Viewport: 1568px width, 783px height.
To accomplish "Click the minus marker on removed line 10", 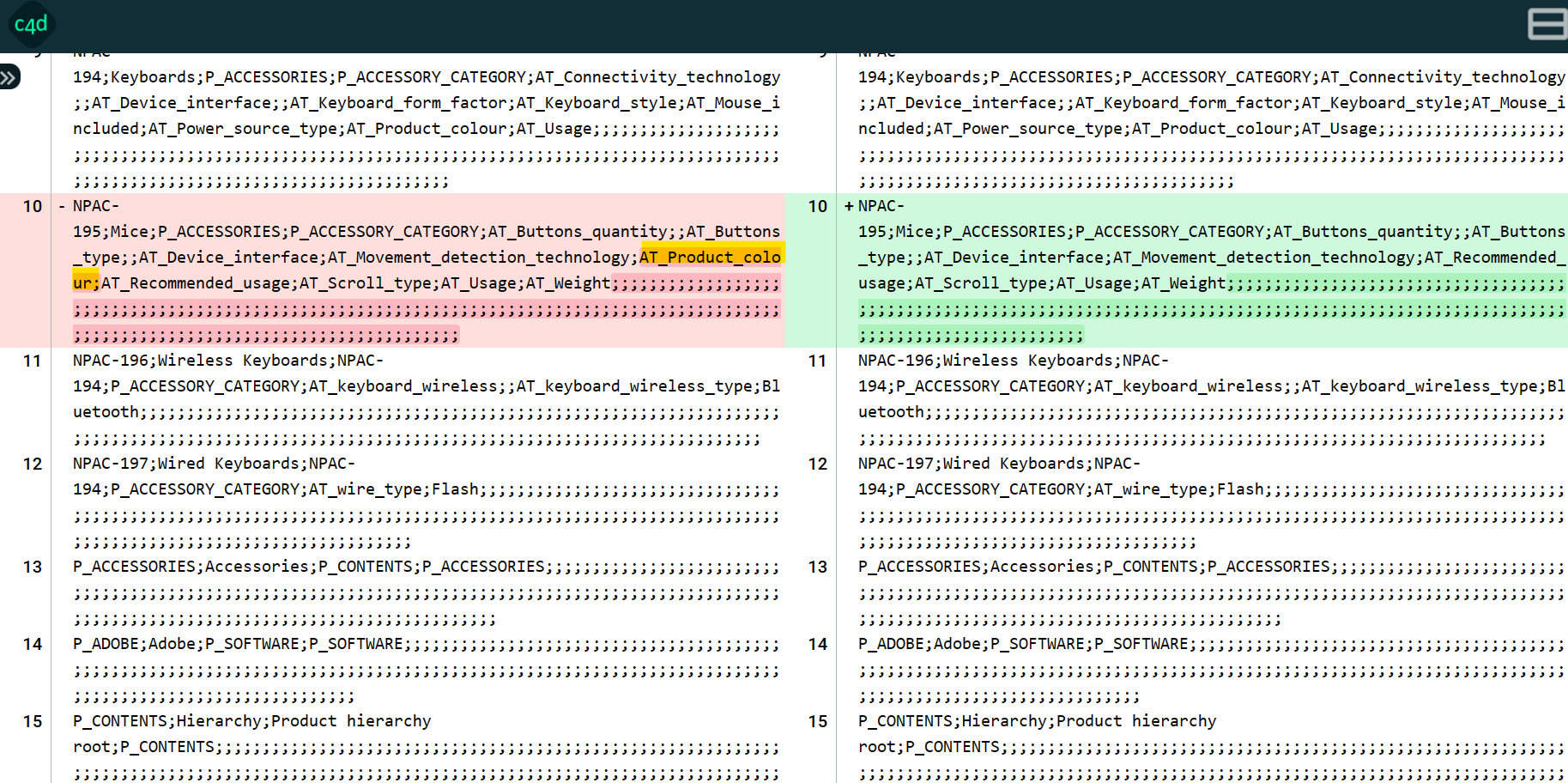I will [62, 206].
